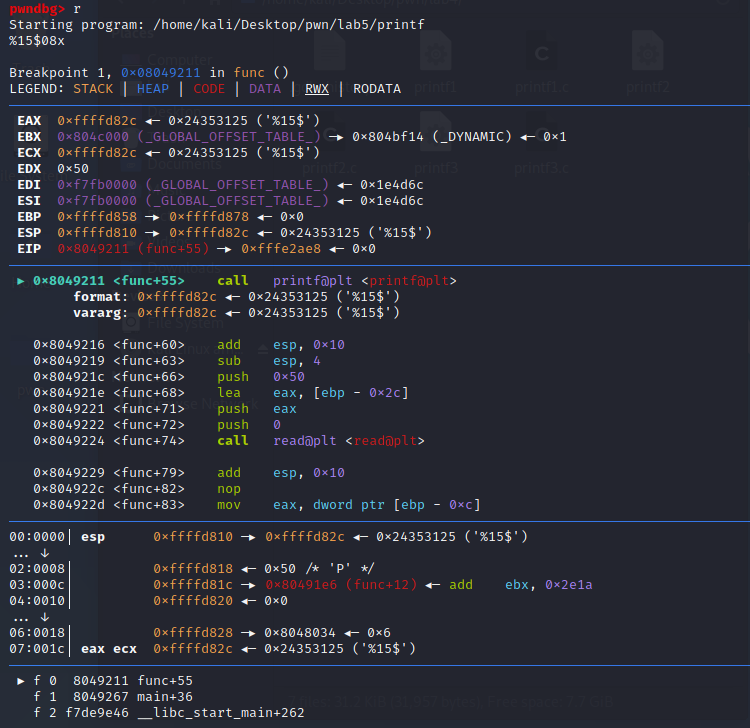Click the underlined RWX legend label
The image size is (750, 728).
tap(317, 89)
